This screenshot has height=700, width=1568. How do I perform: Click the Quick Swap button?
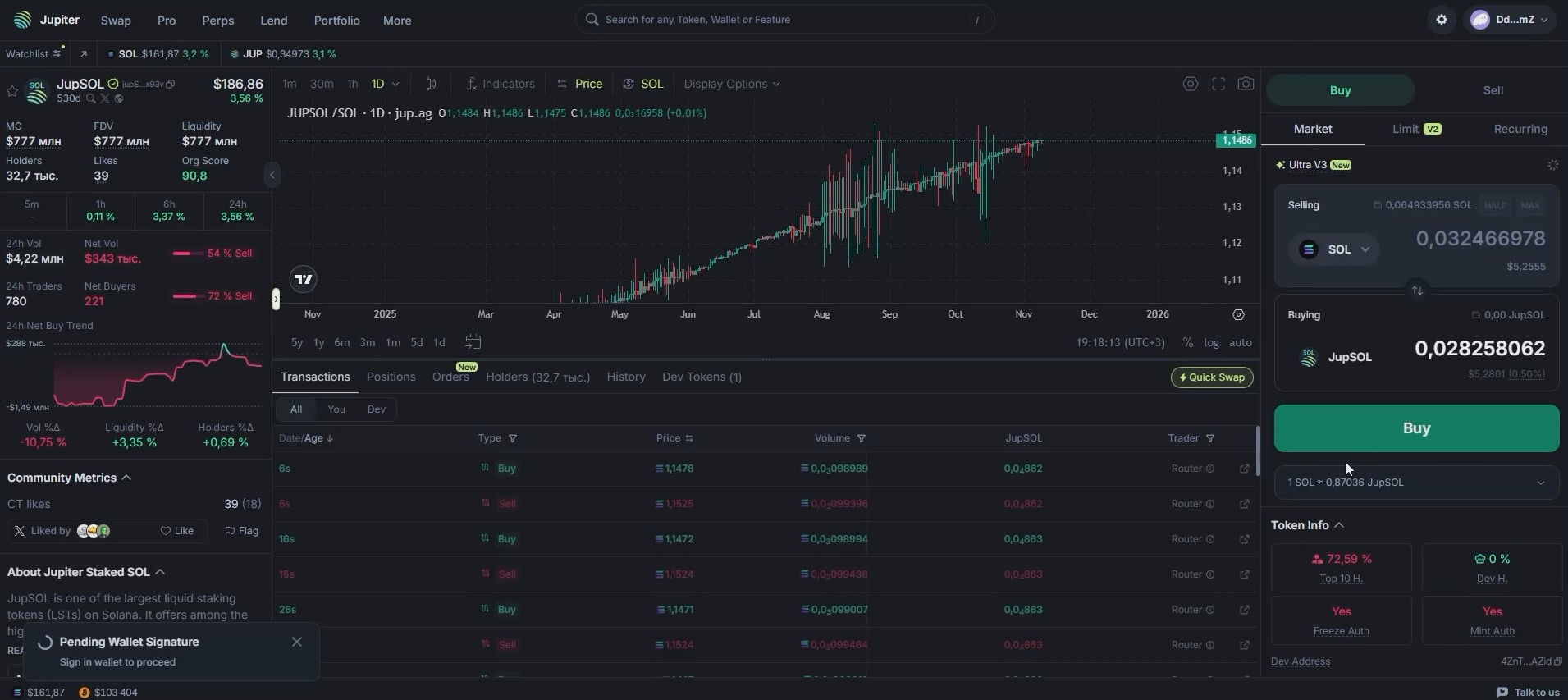(1211, 377)
